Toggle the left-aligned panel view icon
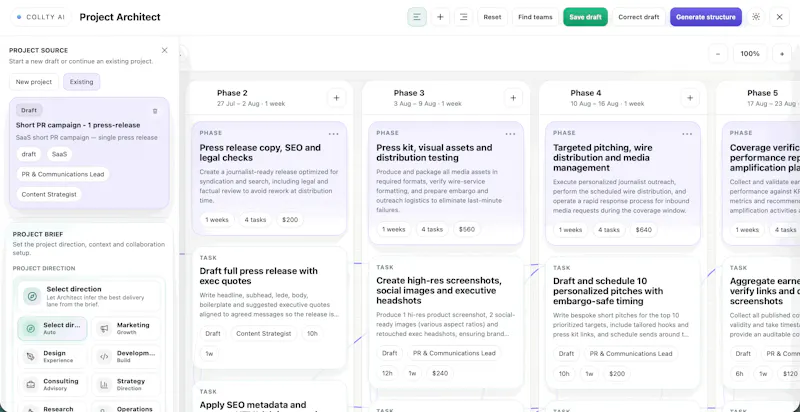The height and width of the screenshot is (412, 800). point(417,17)
